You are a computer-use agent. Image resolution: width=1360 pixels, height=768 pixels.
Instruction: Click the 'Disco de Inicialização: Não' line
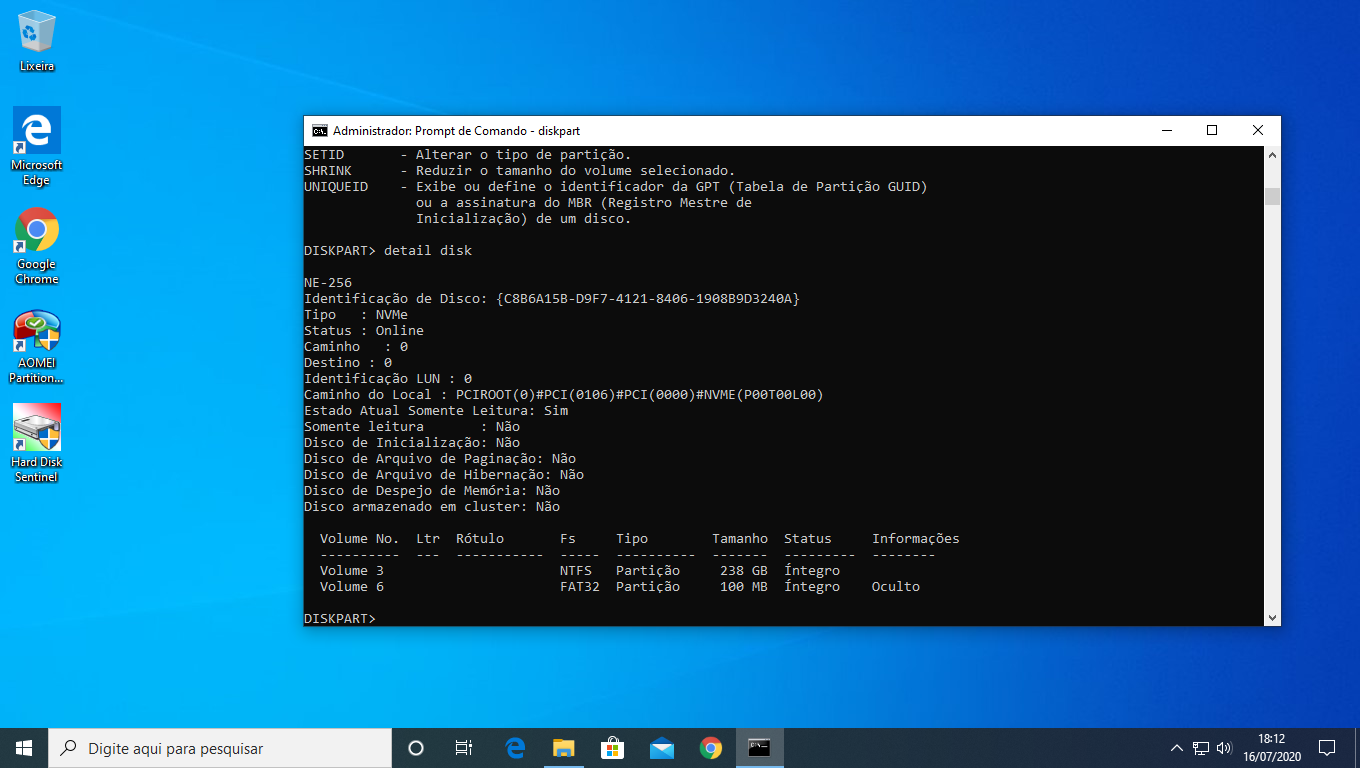pos(412,443)
